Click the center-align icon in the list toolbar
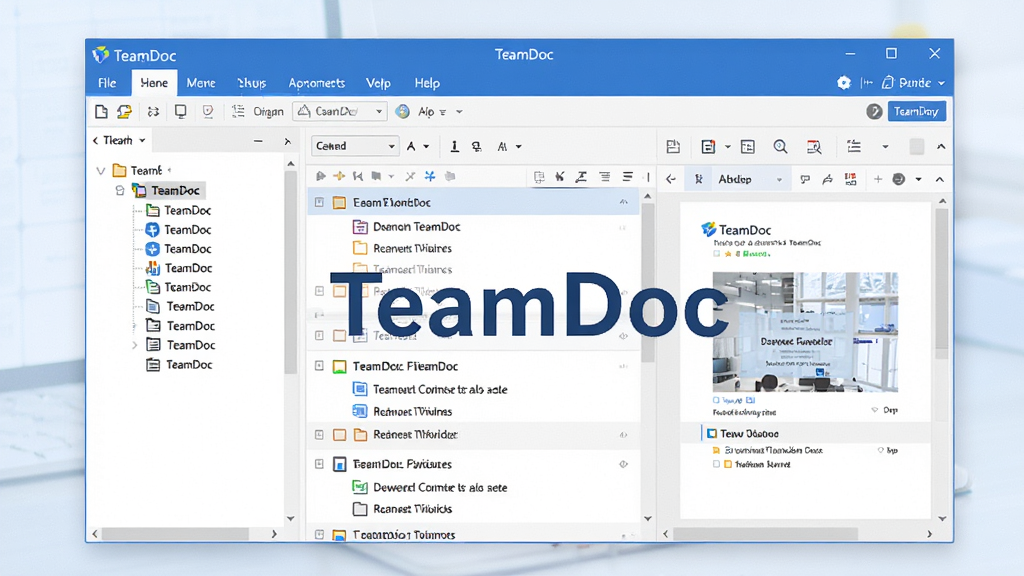 605,176
